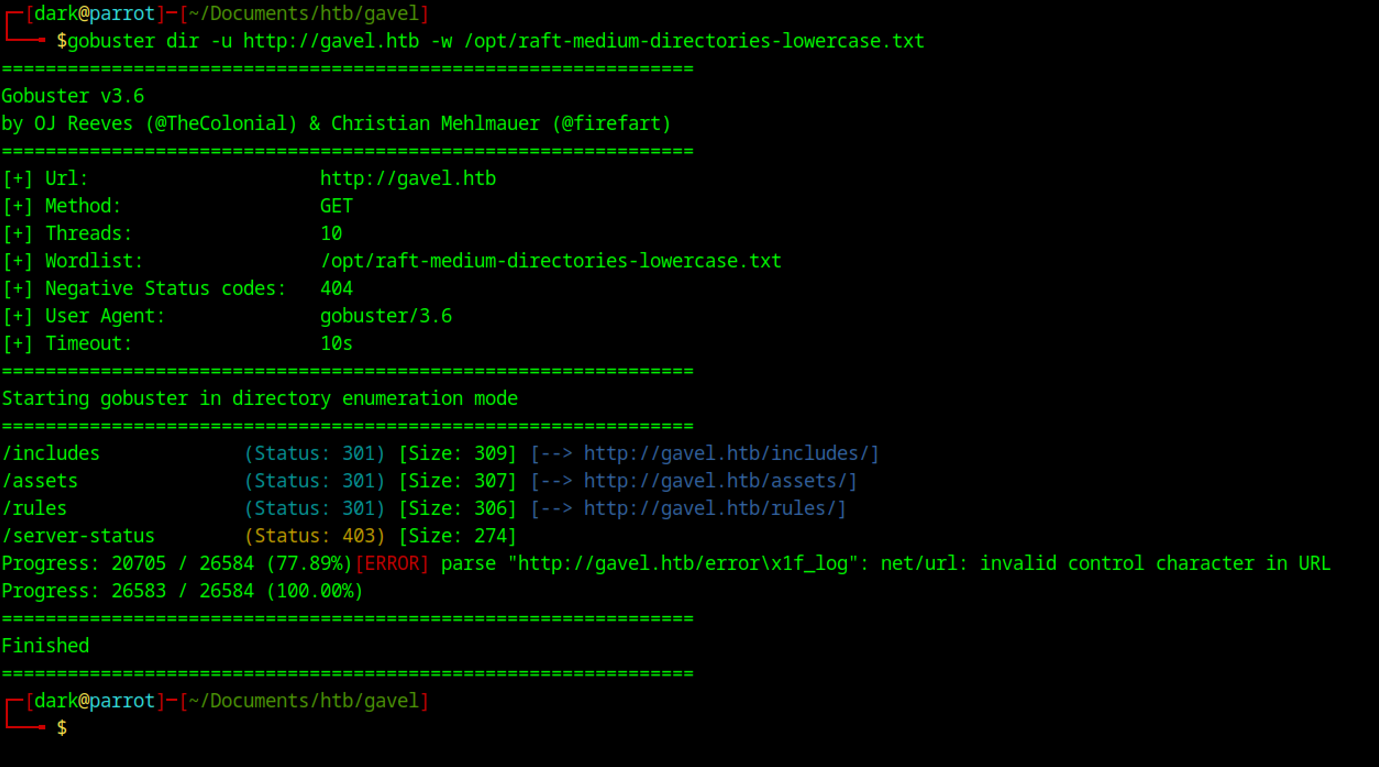Screen dimensions: 1379x767
Task: Click the /assets path in results
Action: click(40, 481)
